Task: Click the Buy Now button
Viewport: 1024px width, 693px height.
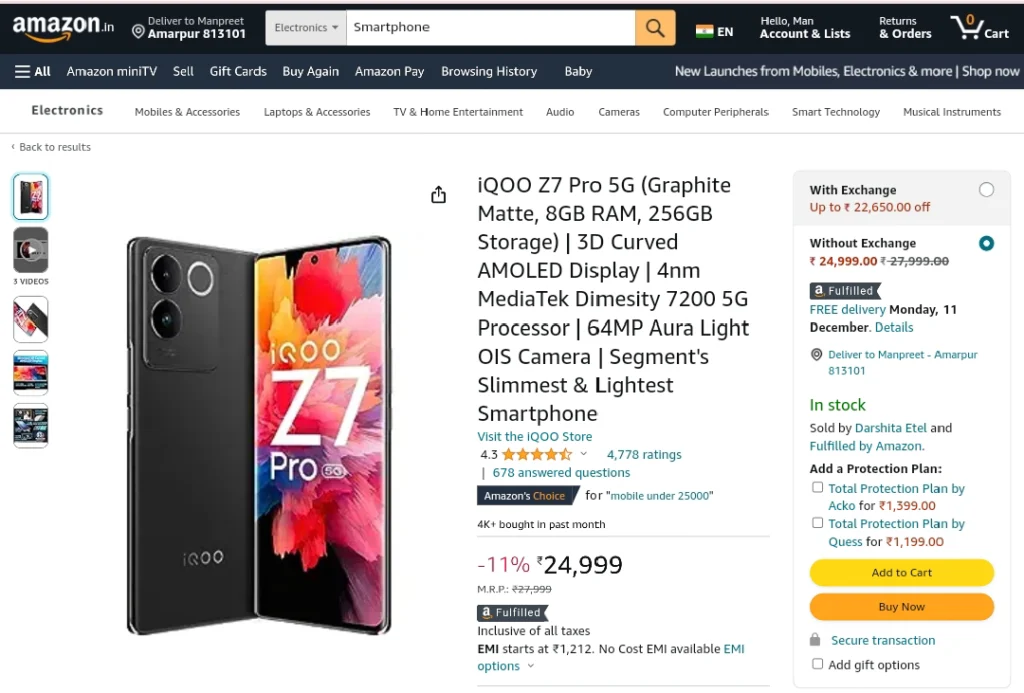Action: (x=901, y=607)
